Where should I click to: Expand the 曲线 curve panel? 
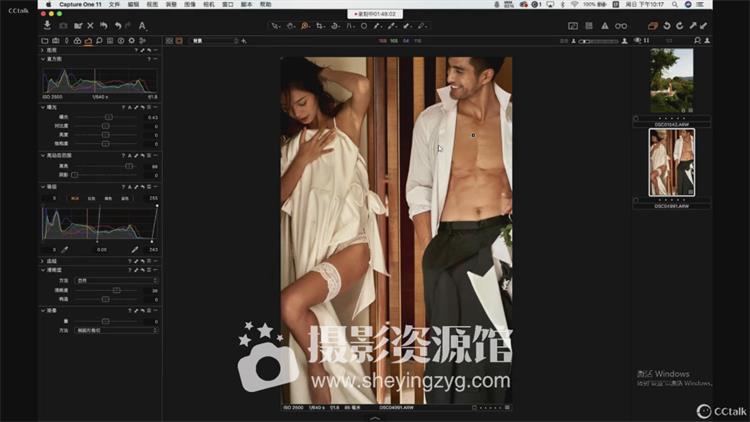(x=42, y=261)
